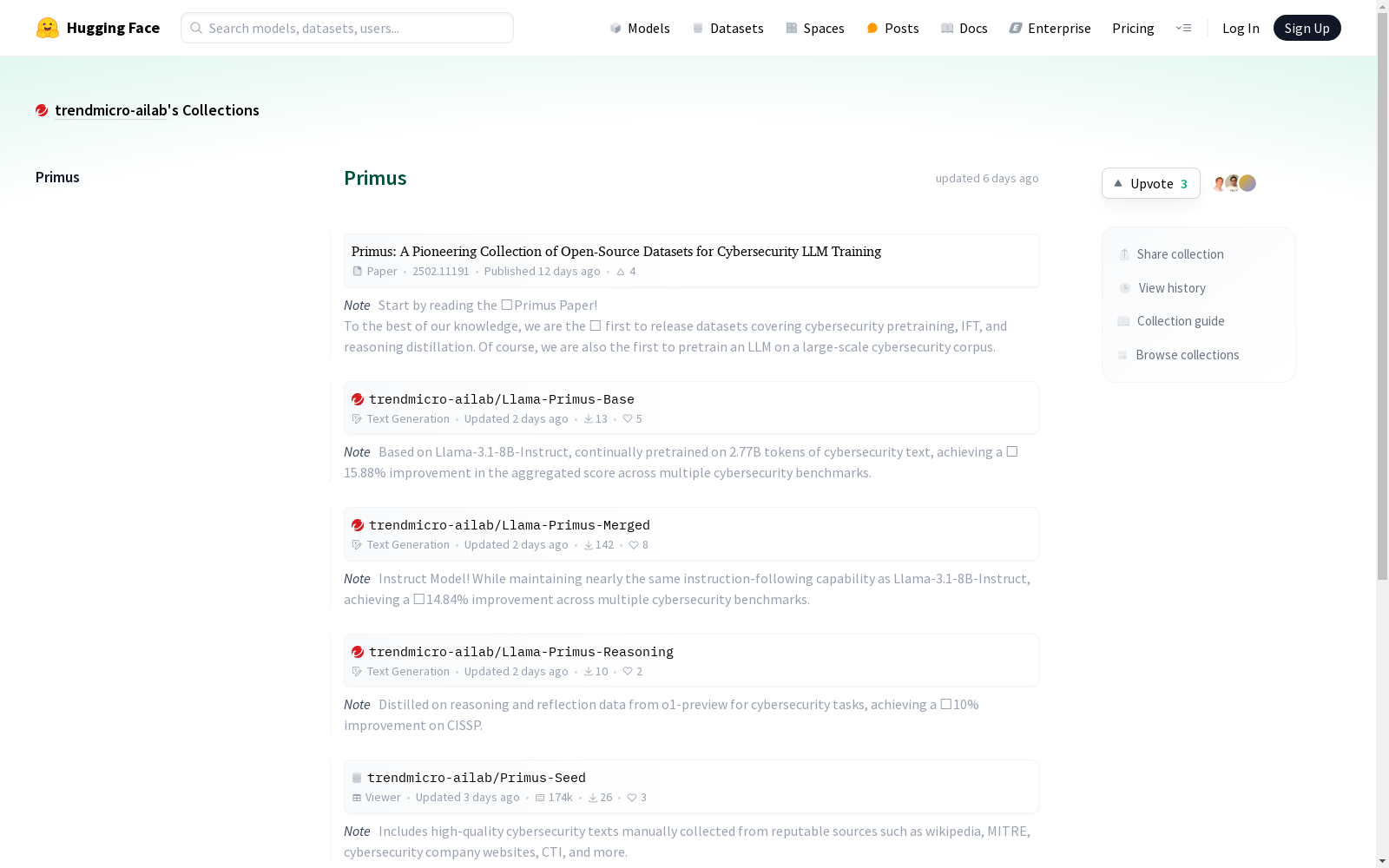Image resolution: width=1389 pixels, height=868 pixels.
Task: Open the Spaces navigation item
Action: pyautogui.click(x=815, y=28)
